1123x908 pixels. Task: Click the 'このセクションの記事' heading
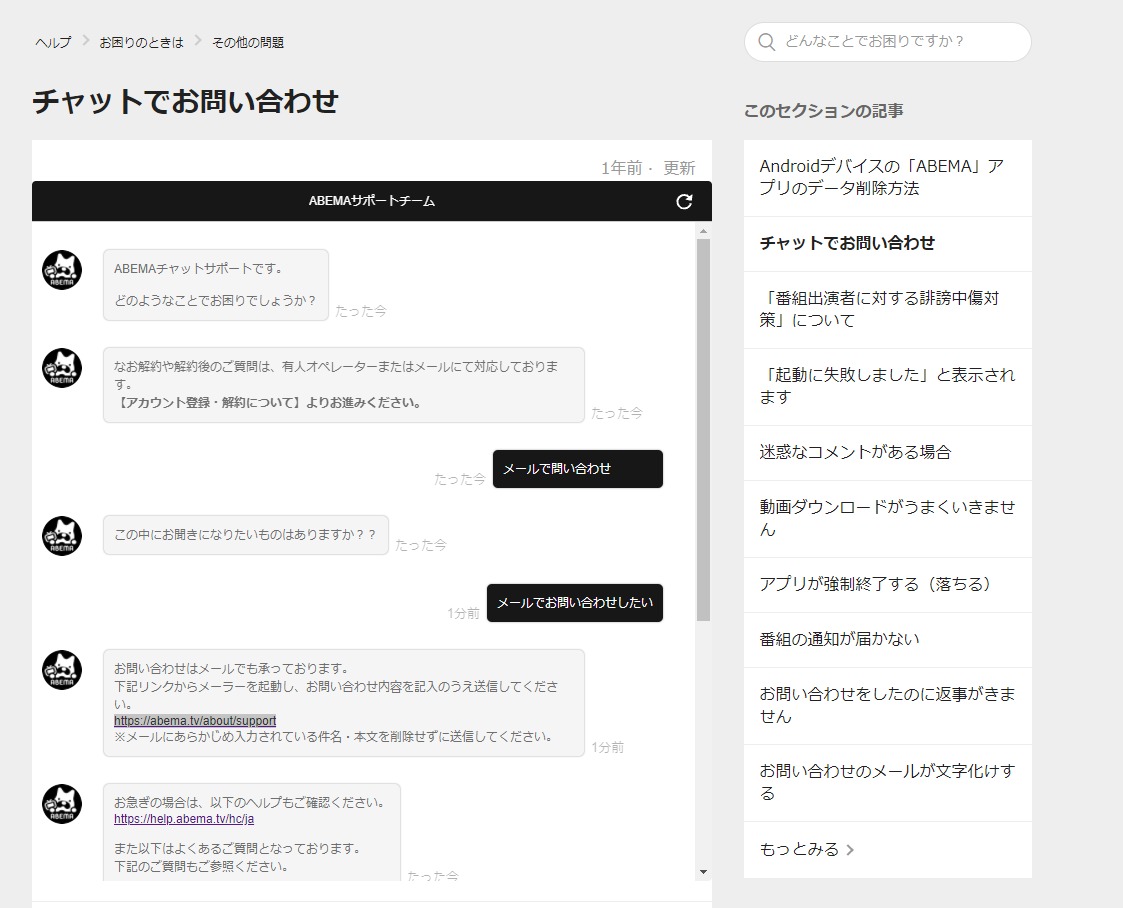point(824,111)
